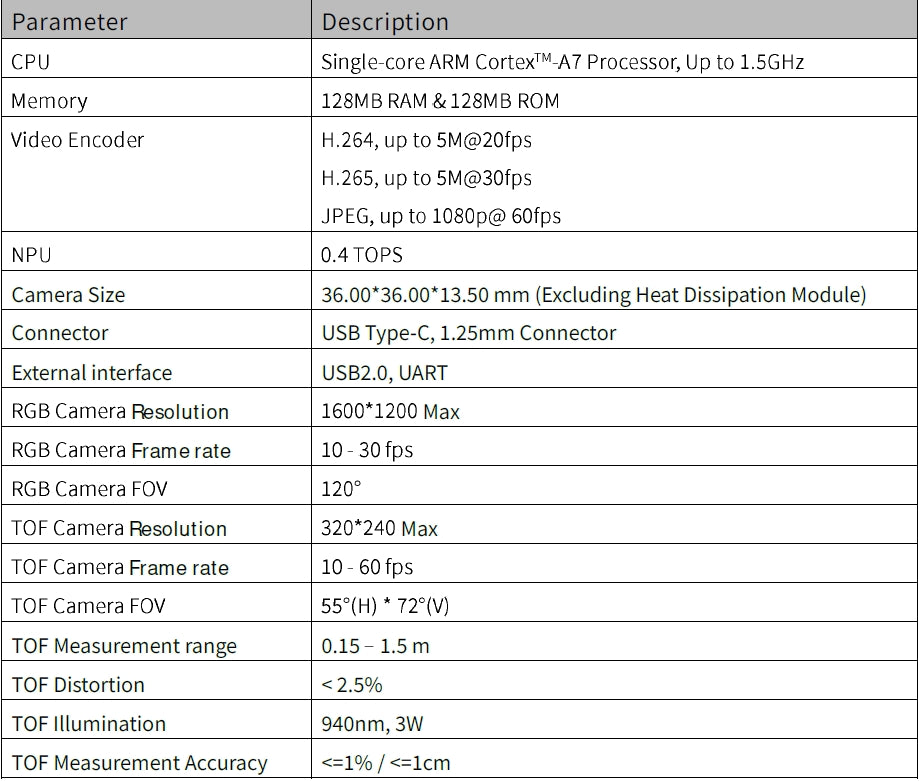Click the 1600*1200 Max resolution value
This screenshot has width=919, height=781.
click(390, 411)
